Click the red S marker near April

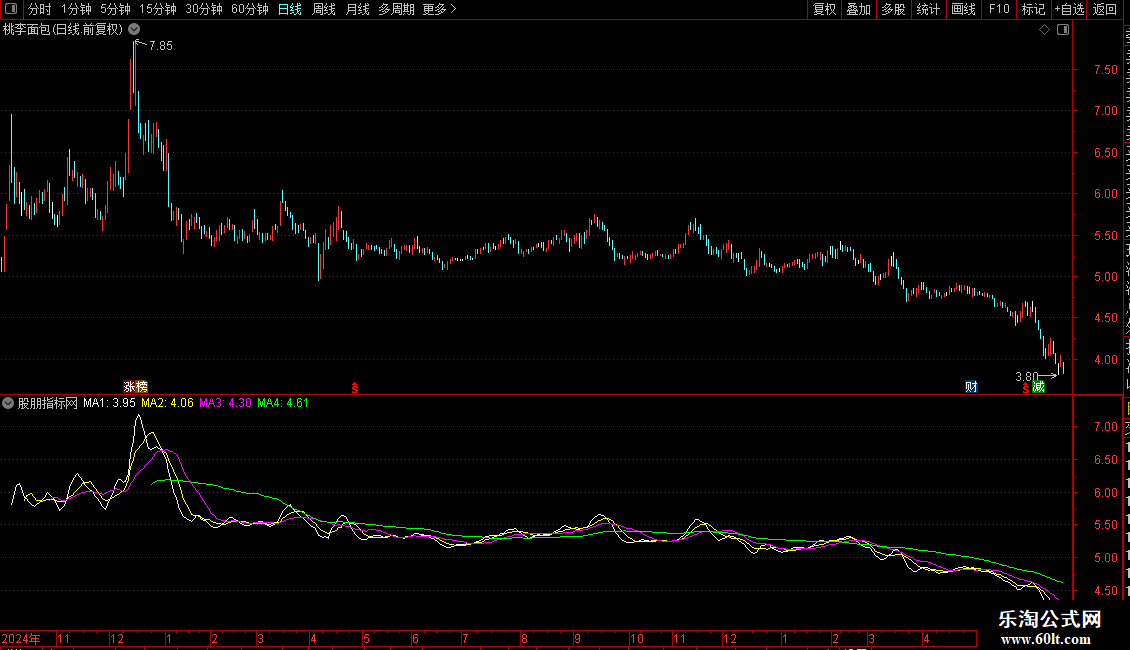pos(355,388)
